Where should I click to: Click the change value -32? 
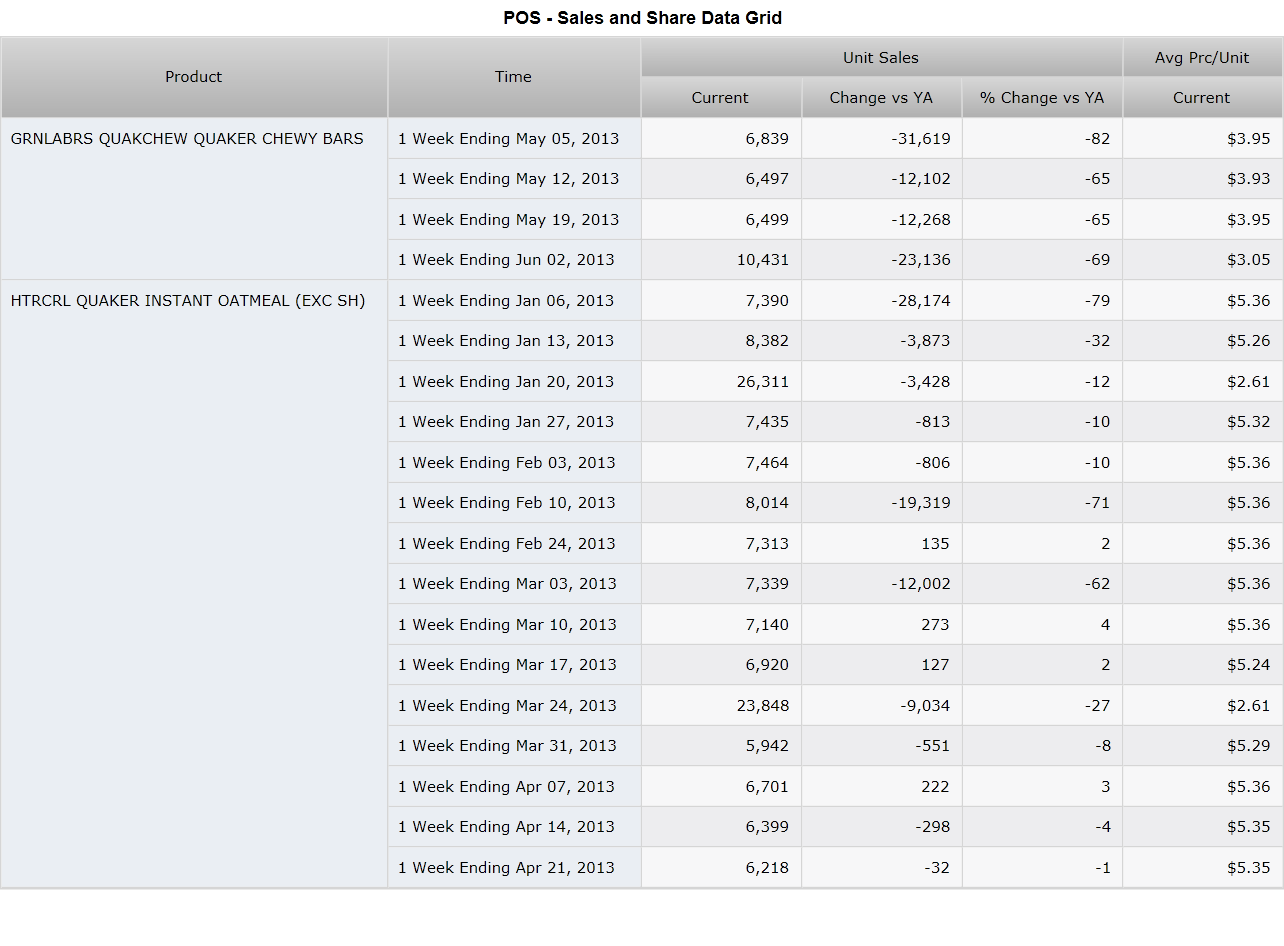point(937,868)
